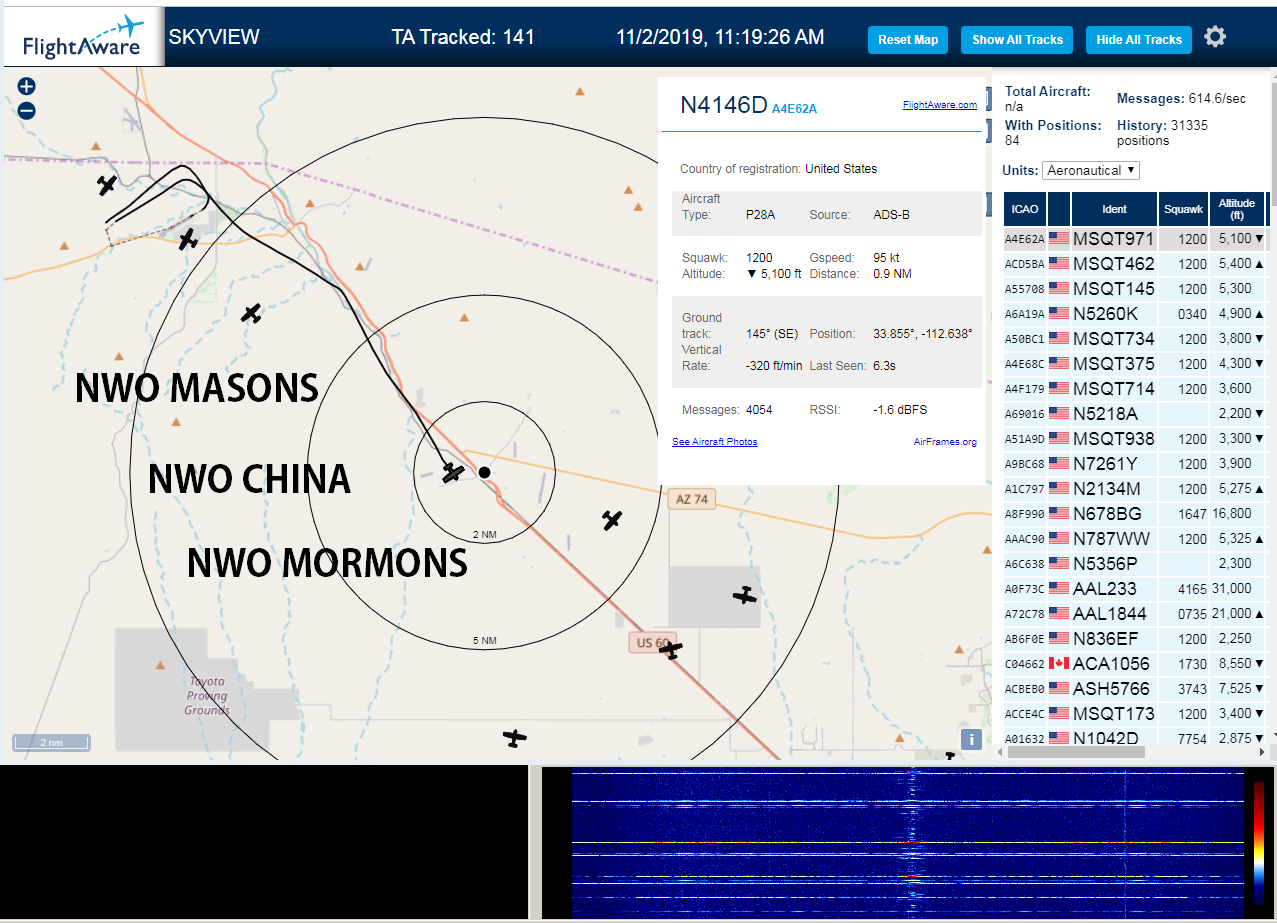Sort table by Altitude column
The image size is (1277, 923).
click(1237, 209)
